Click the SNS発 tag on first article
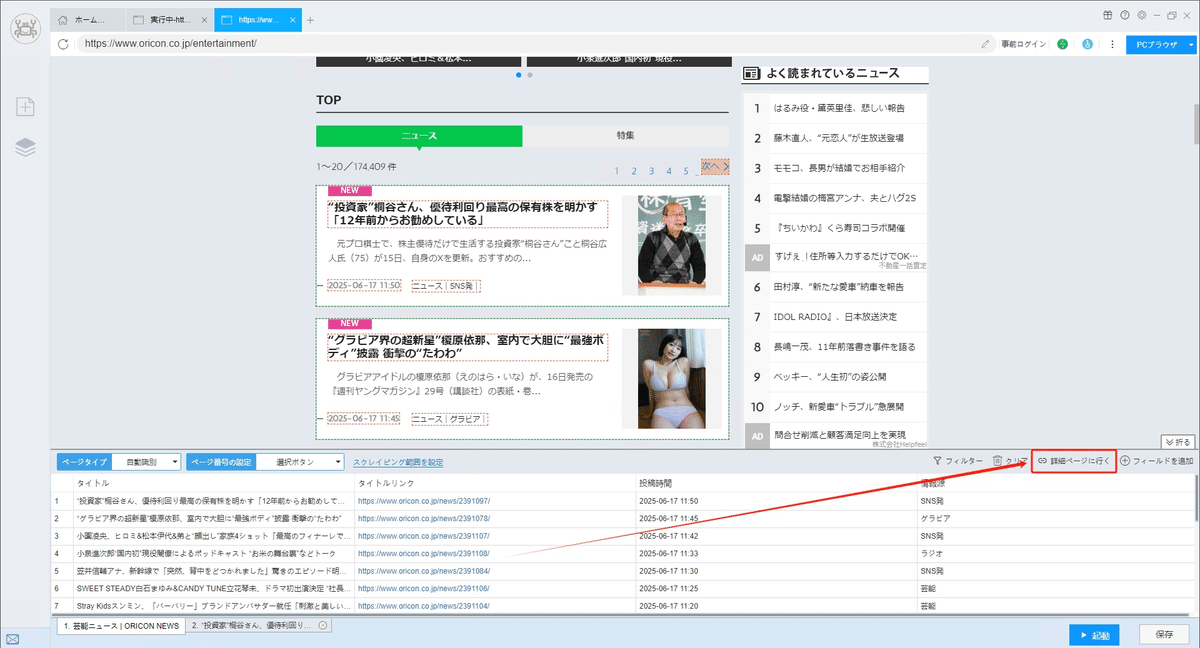 point(463,285)
